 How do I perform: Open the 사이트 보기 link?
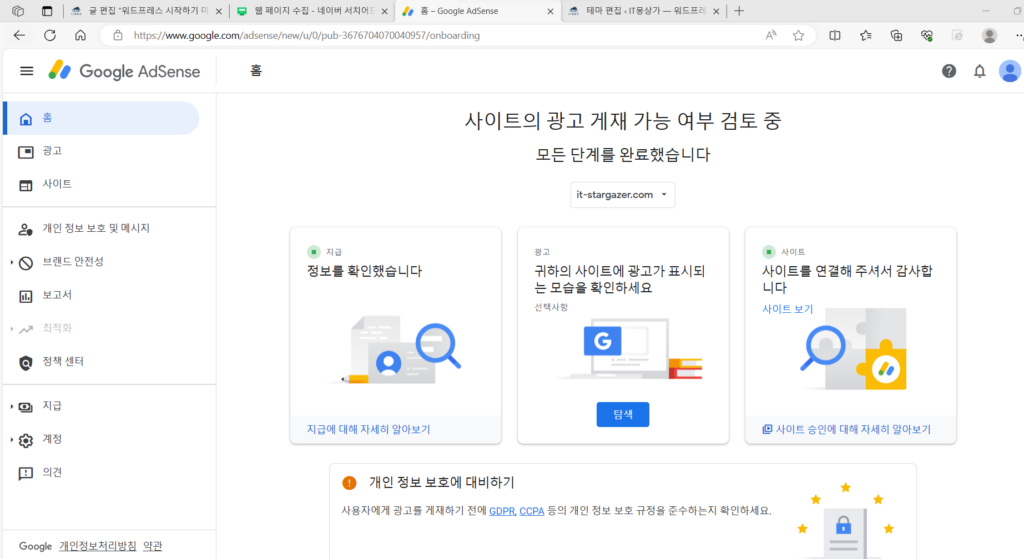click(787, 310)
